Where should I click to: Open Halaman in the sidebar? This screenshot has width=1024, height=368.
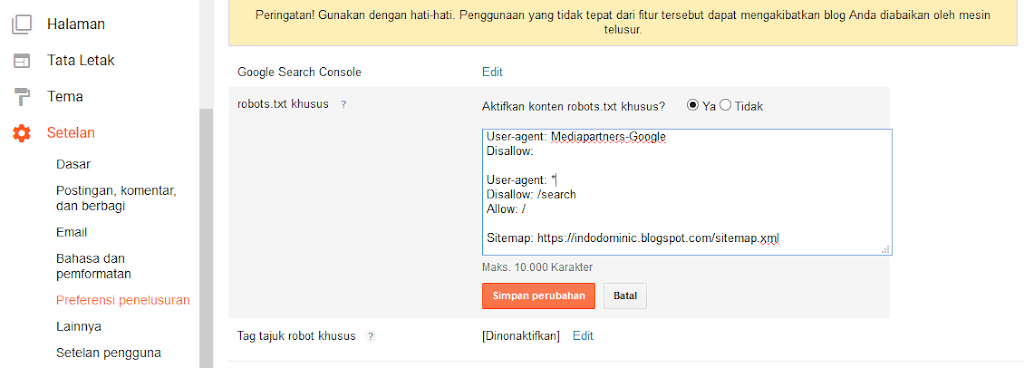(x=76, y=25)
